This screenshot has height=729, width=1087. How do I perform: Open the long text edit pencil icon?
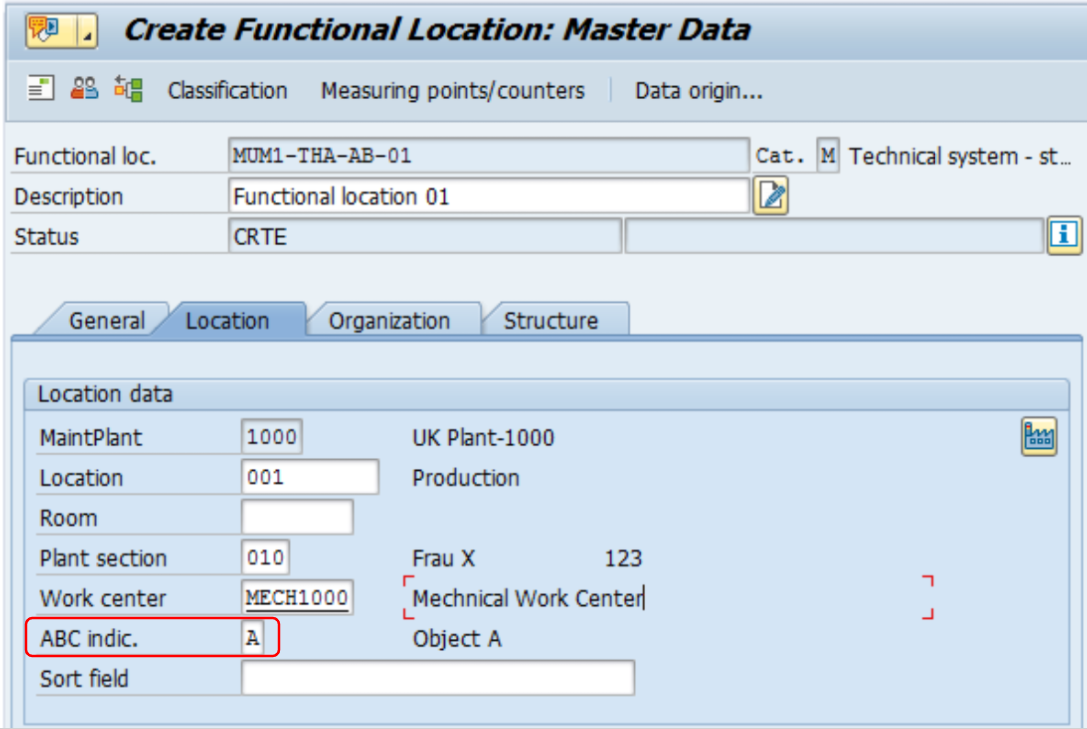771,196
